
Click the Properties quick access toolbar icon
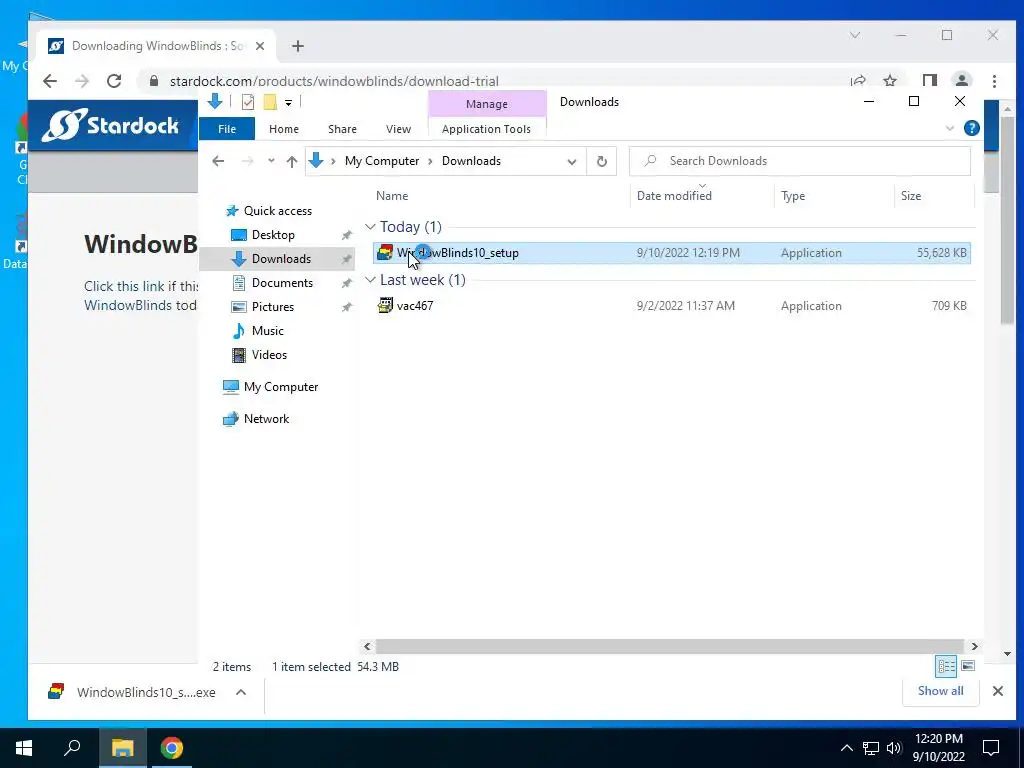(x=248, y=102)
